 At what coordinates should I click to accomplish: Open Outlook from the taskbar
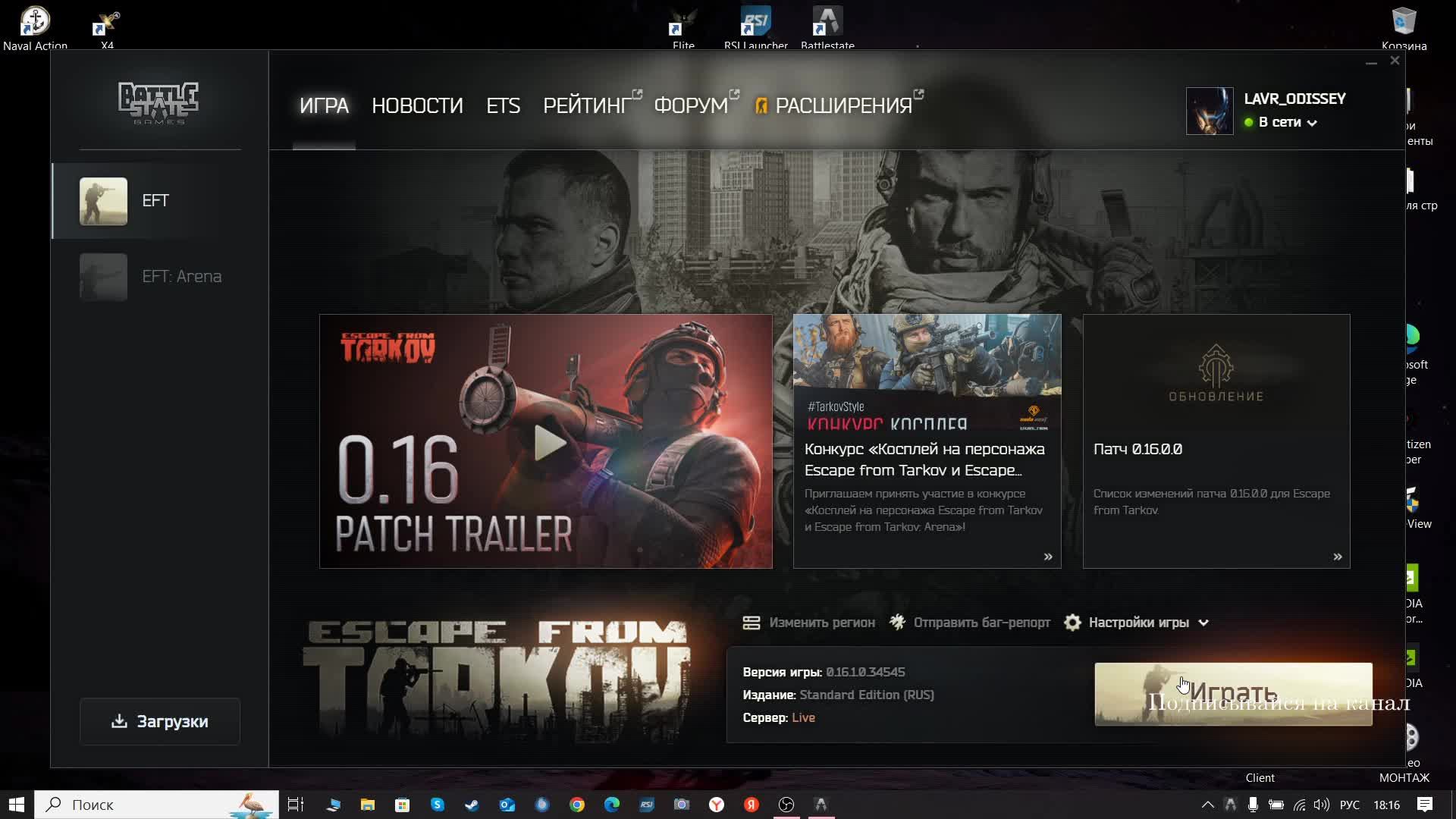507,805
